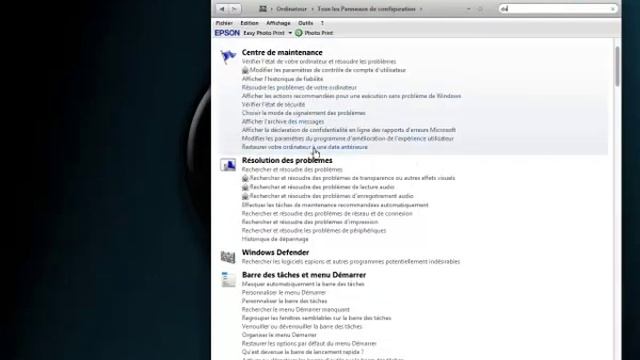Image resolution: width=640 pixels, height=360 pixels.
Task: Click Tous les Panneaux de configuration breadcrumb
Action: tap(366, 9)
